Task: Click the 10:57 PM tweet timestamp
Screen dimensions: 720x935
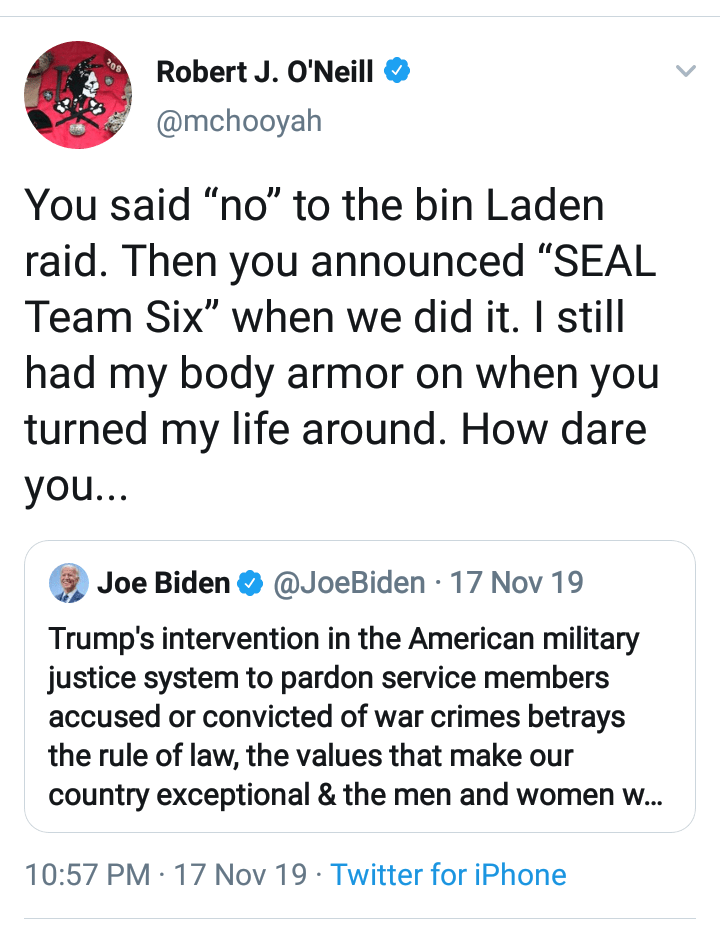Action: [x=88, y=875]
